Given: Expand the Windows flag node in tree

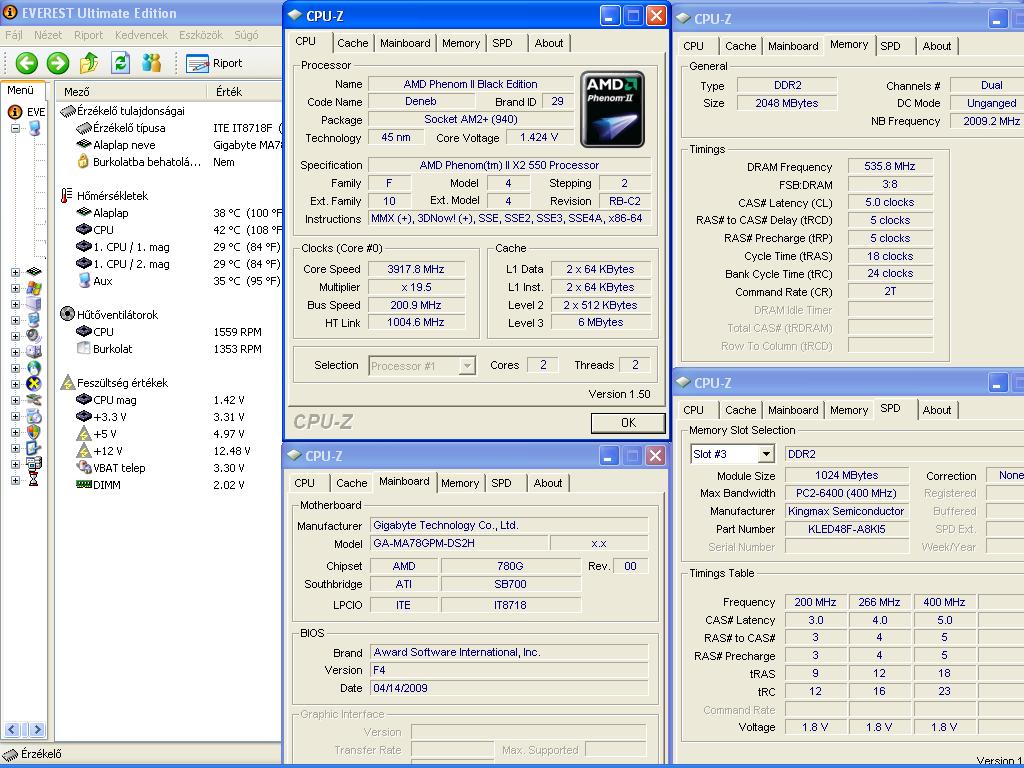Looking at the screenshot, I should 15,288.
